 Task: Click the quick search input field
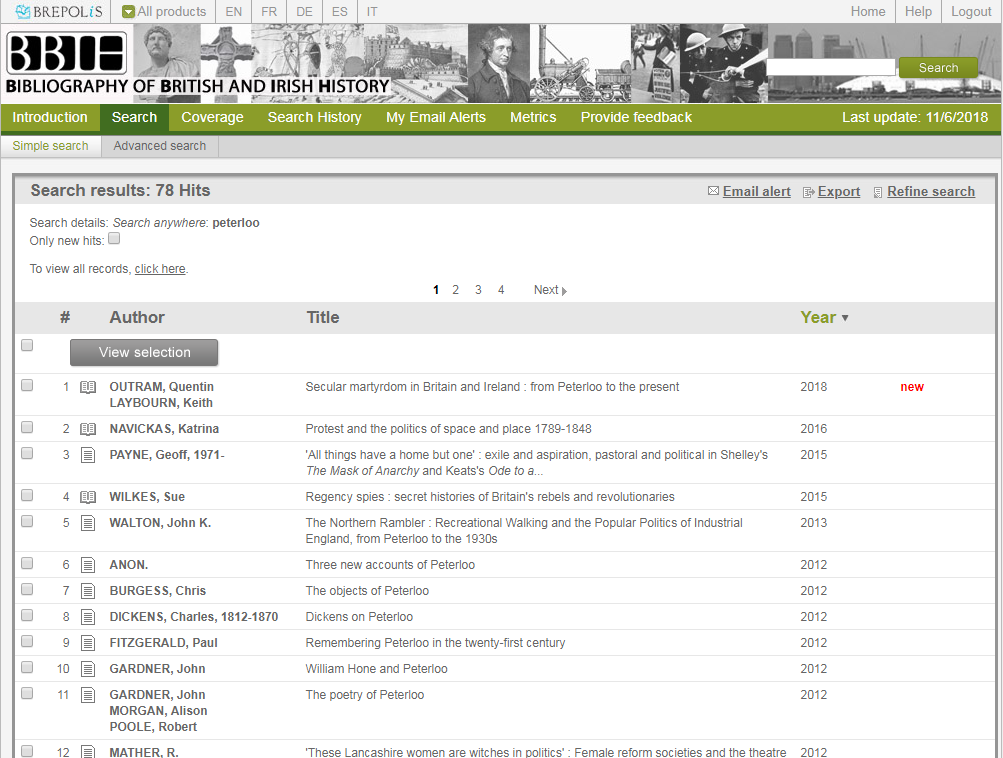[x=830, y=67]
